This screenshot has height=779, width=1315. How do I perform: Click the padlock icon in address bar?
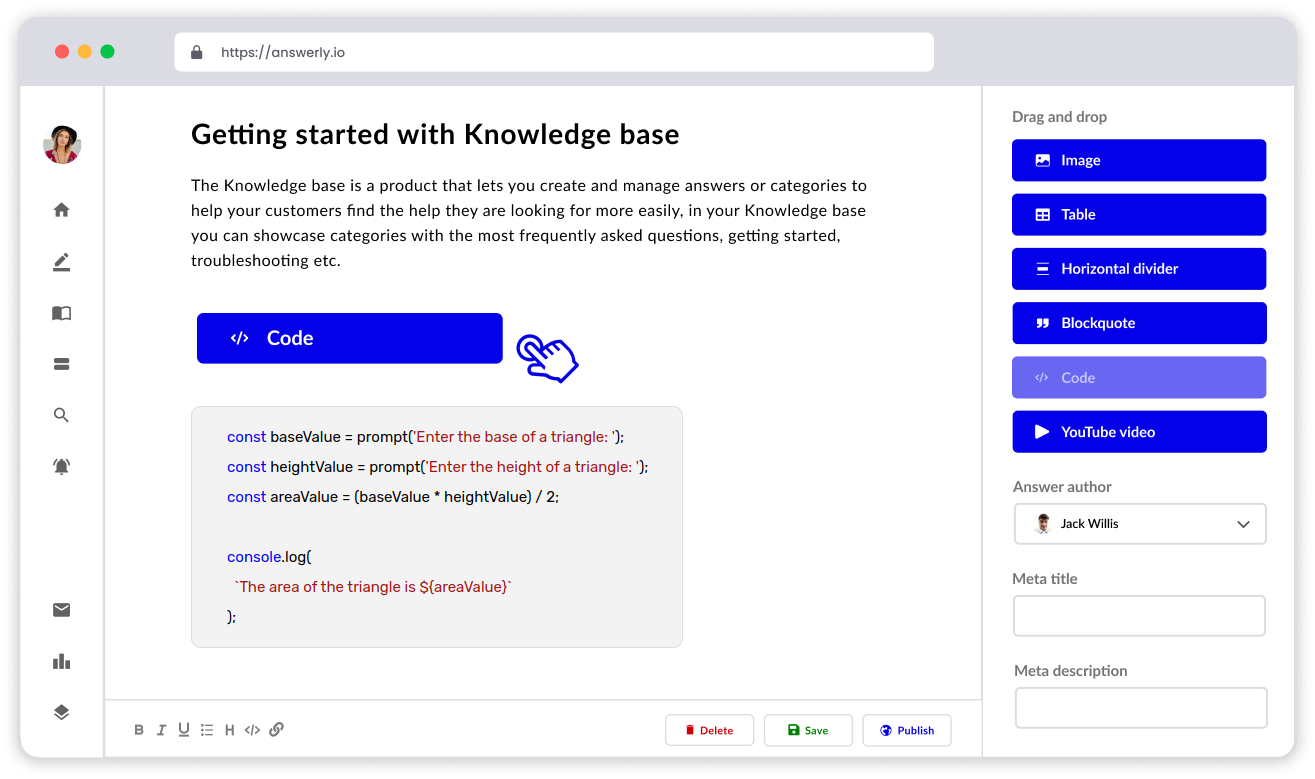pos(197,52)
